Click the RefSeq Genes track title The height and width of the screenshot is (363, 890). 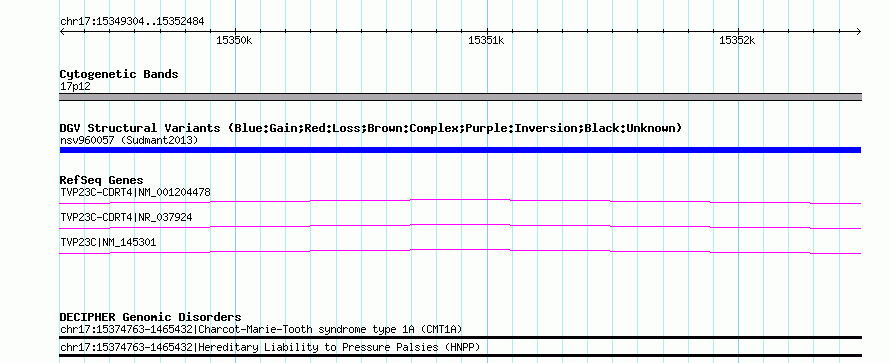pos(102,180)
